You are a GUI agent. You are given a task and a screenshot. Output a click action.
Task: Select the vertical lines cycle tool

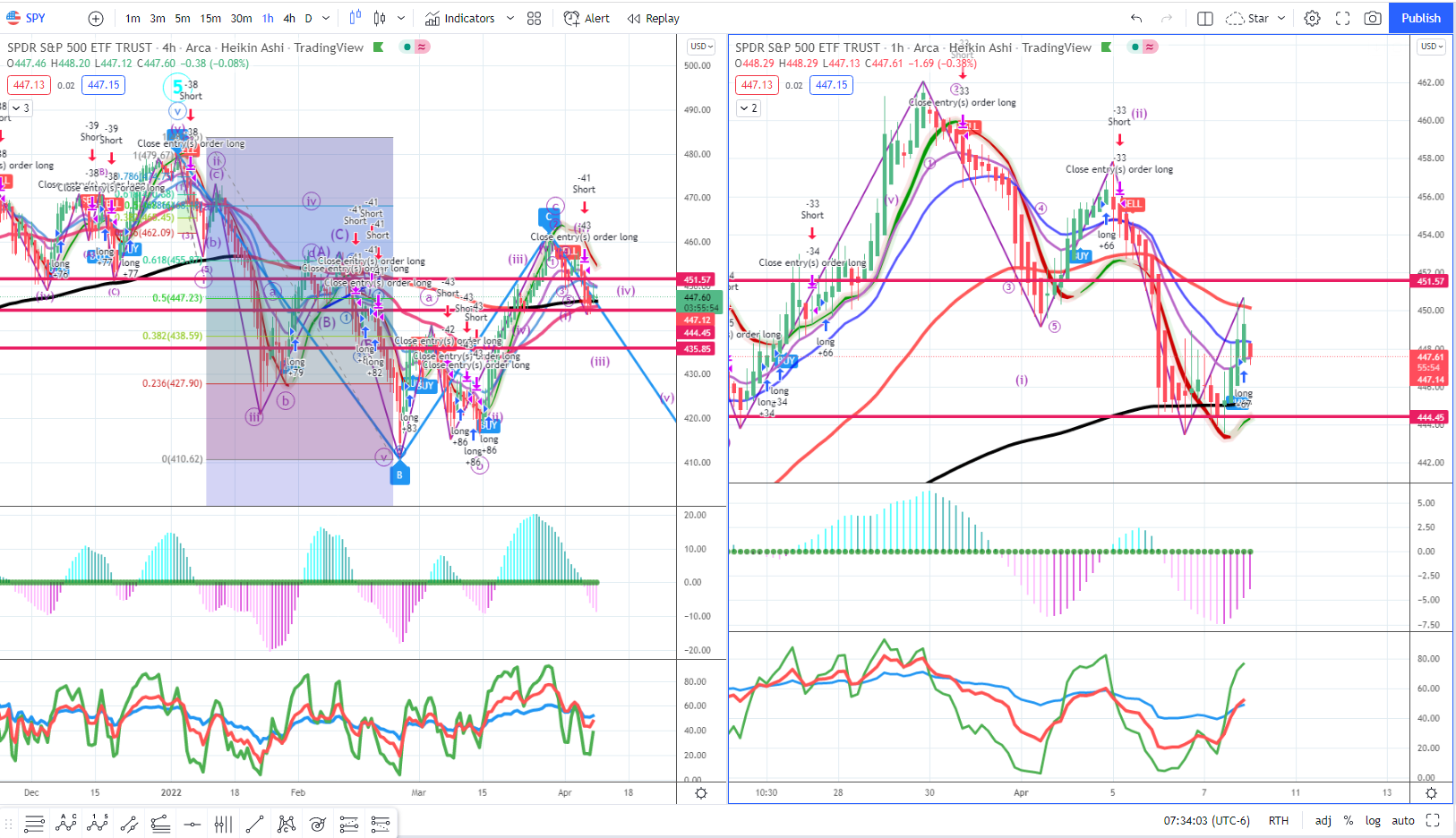[223, 824]
